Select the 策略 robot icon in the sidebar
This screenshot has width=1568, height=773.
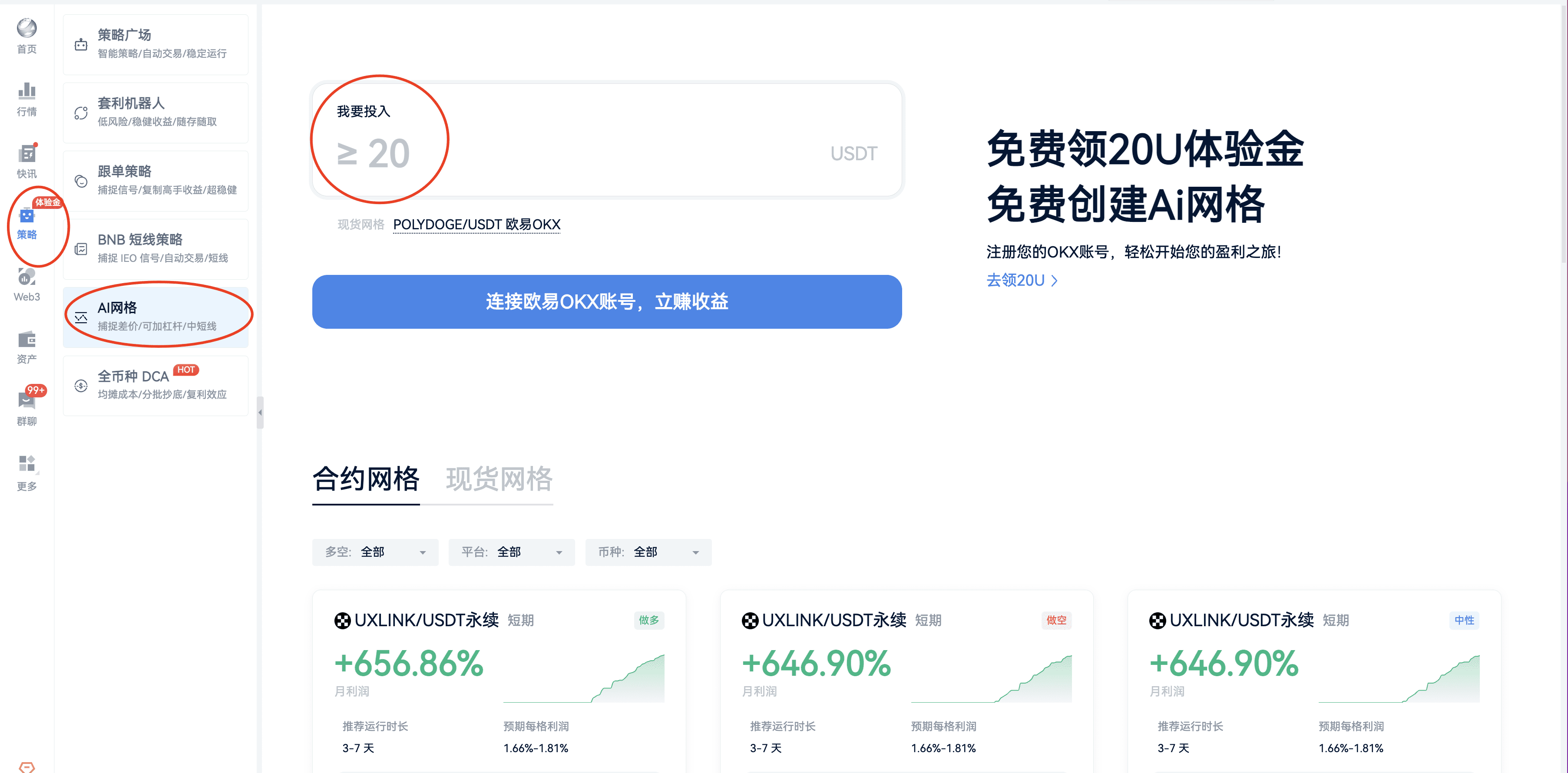(x=27, y=216)
